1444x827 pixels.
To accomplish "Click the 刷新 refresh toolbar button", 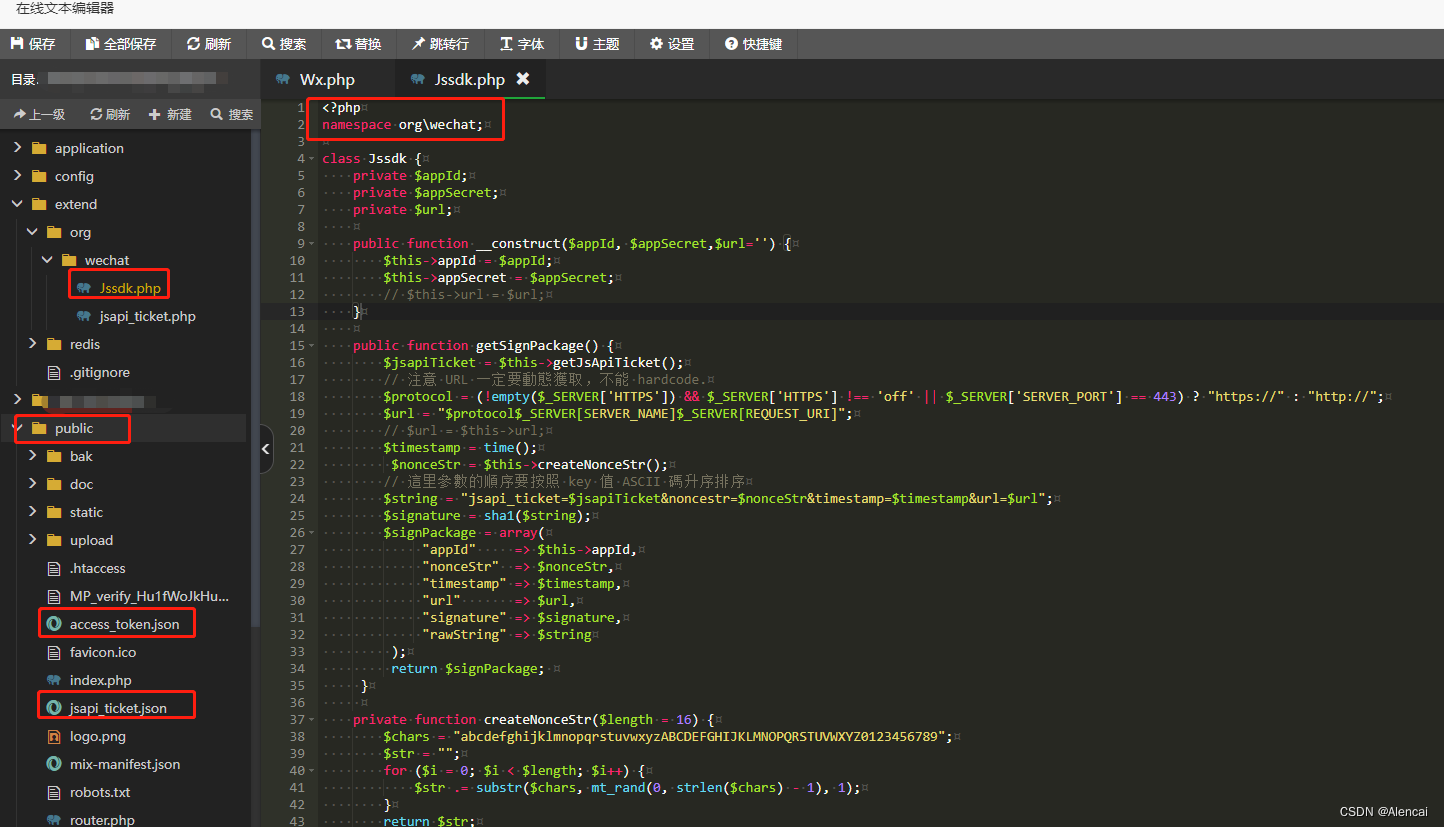I will pyautogui.click(x=209, y=44).
